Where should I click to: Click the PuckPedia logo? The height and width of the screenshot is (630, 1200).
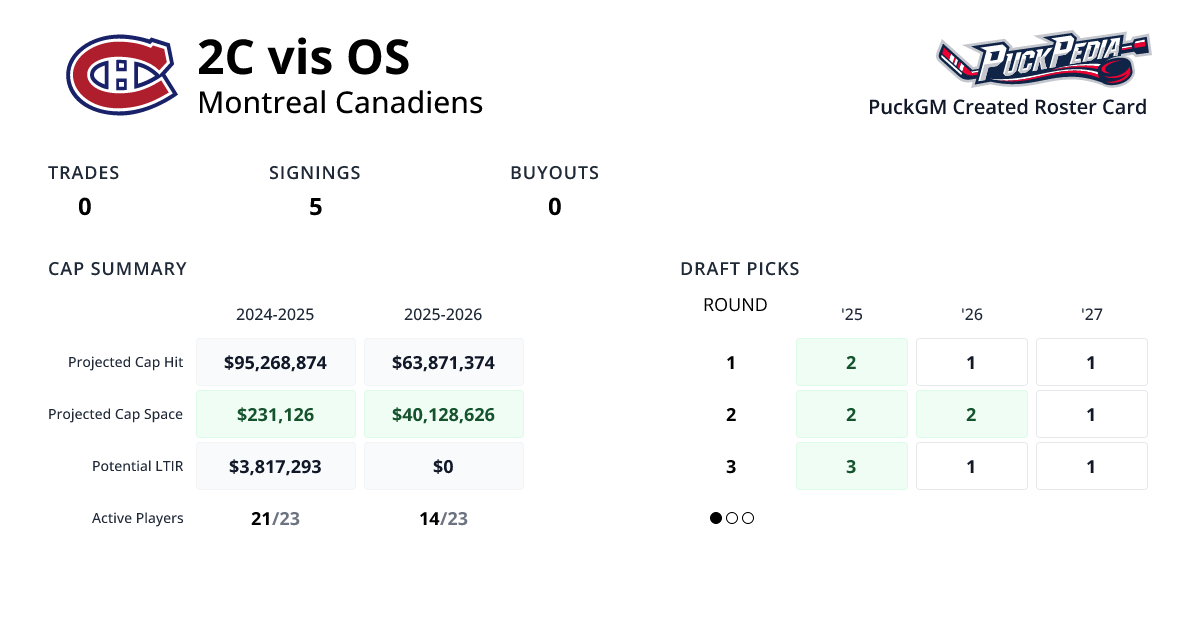[1043, 60]
